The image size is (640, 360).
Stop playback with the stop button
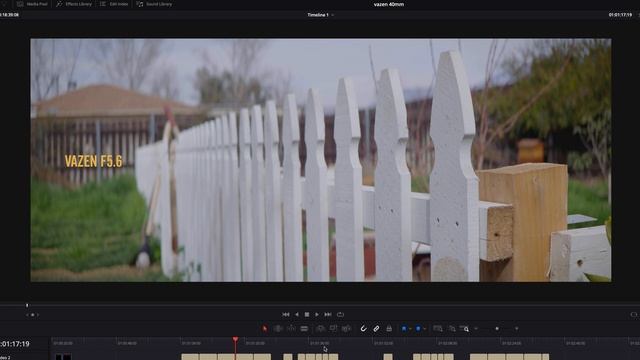(307, 314)
